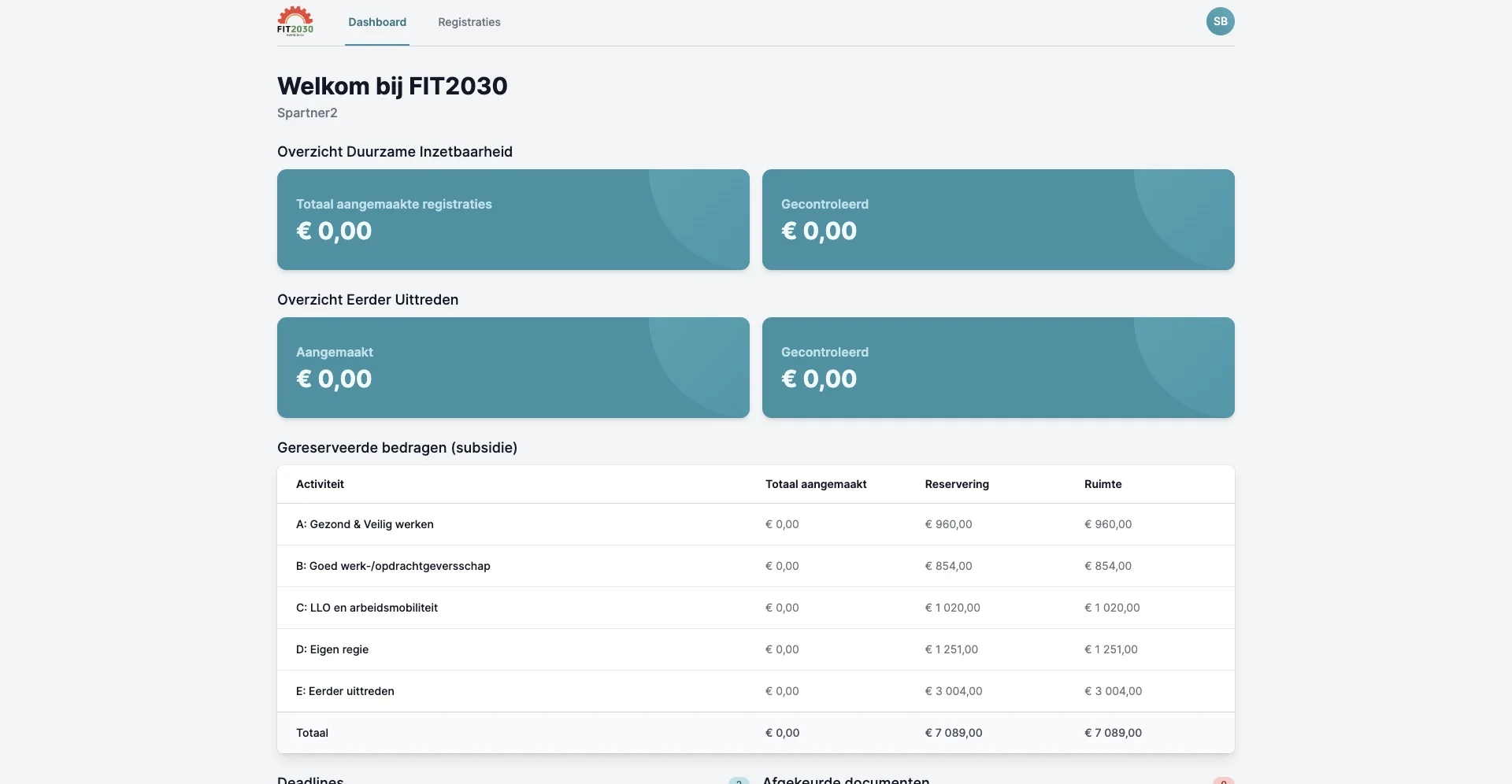Click the Activiteit column header

(320, 484)
